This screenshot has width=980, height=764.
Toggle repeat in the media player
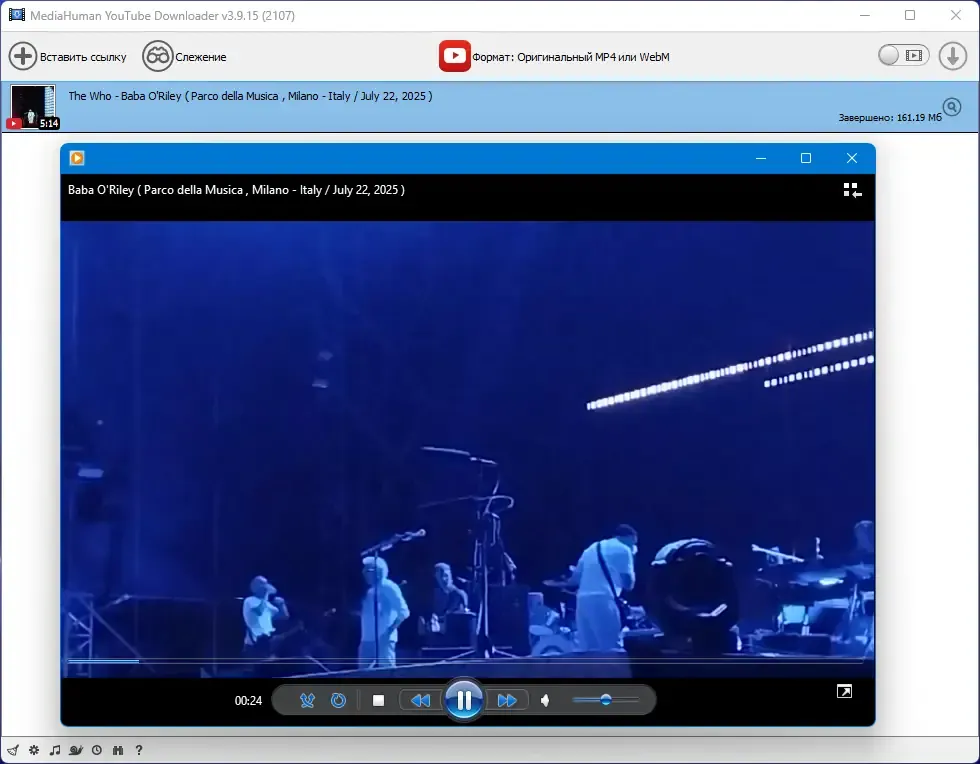tap(338, 700)
